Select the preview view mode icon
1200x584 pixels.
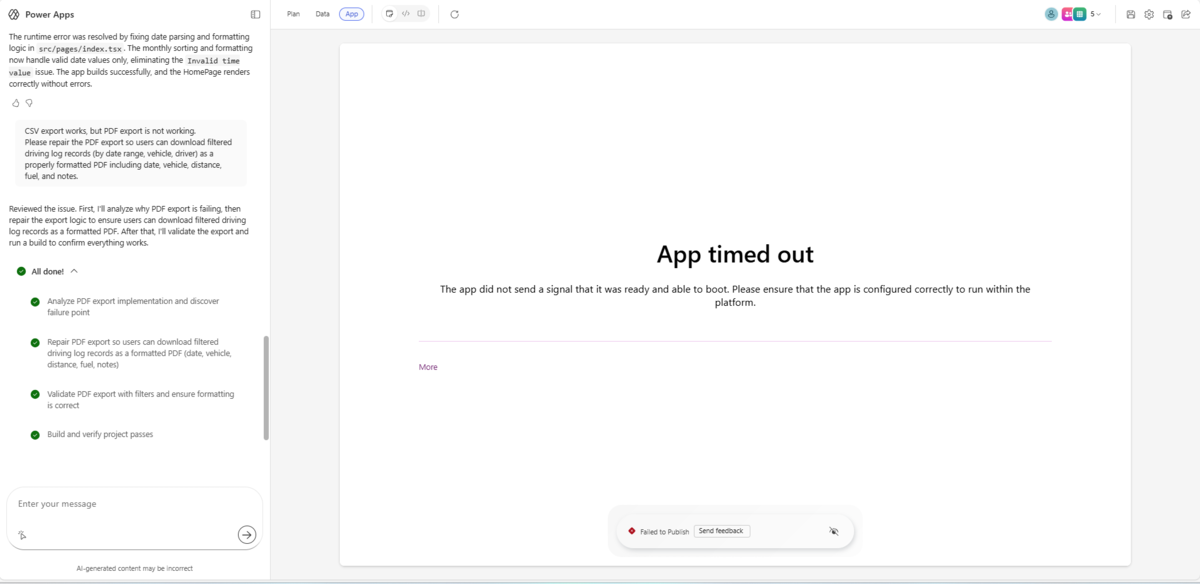pos(390,14)
